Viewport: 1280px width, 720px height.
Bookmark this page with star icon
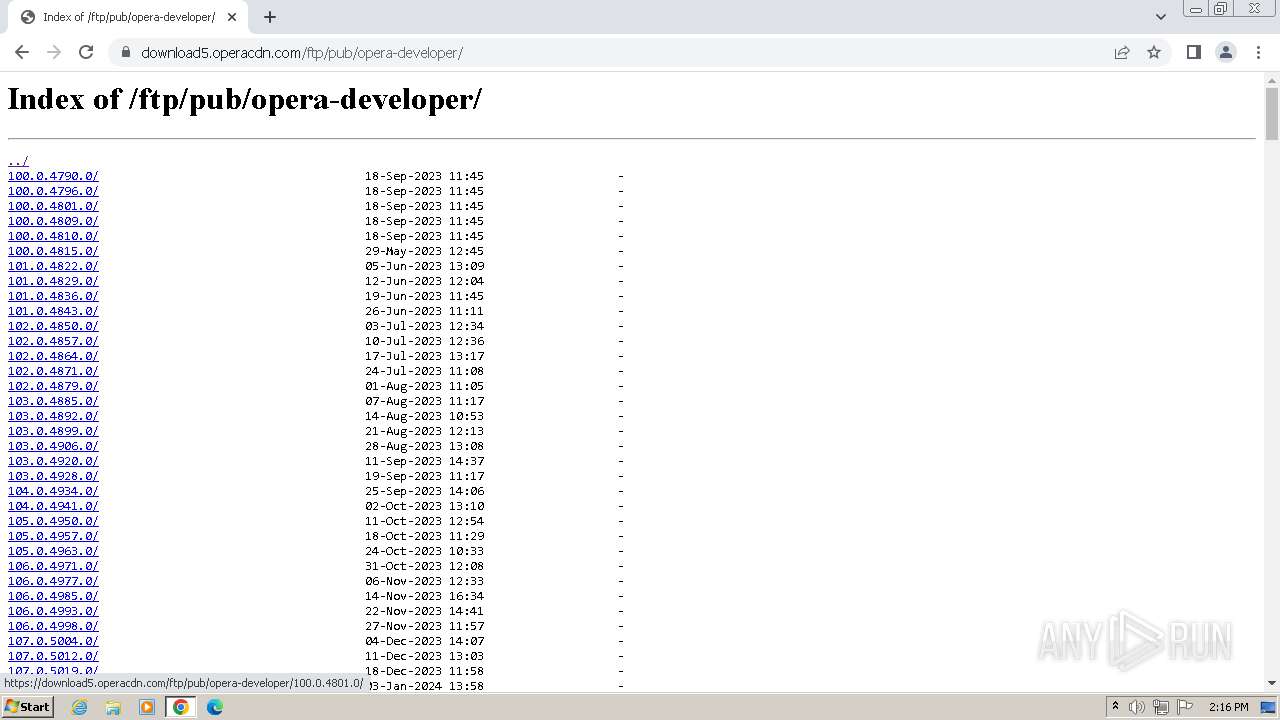(1154, 52)
